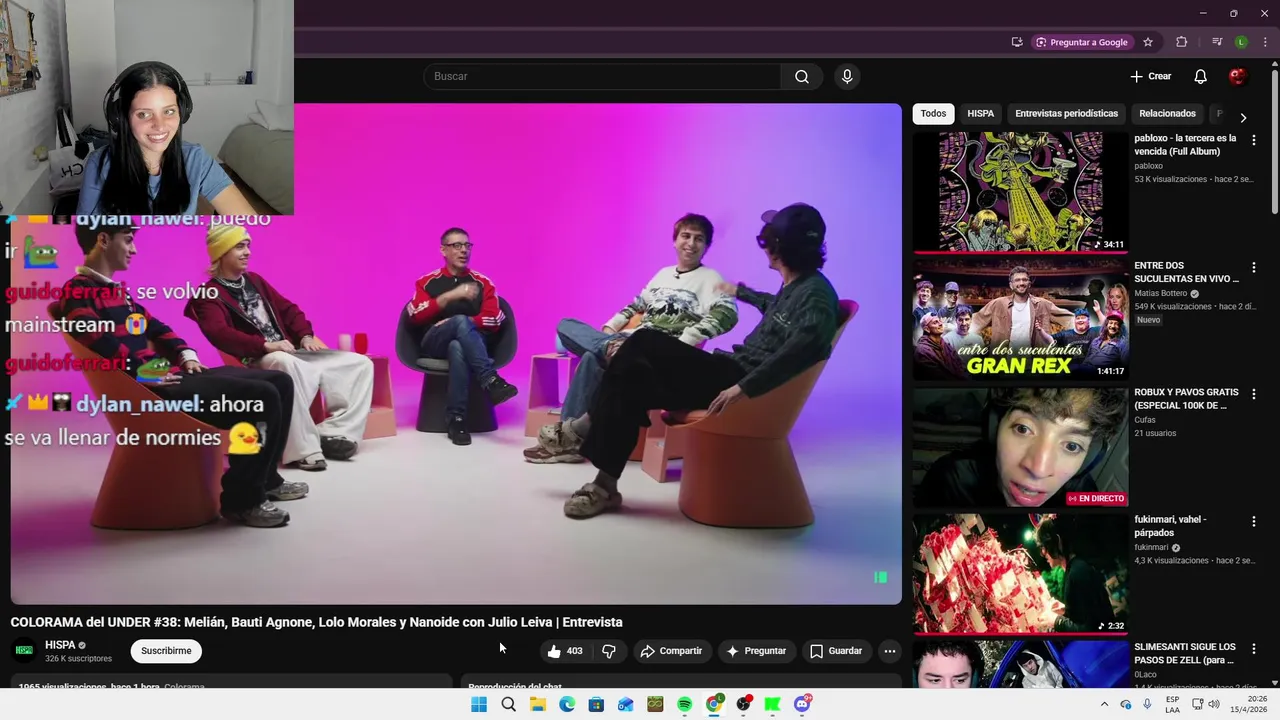1280x720 pixels.
Task: Open Chrome three-dot menu
Action: point(1265,42)
